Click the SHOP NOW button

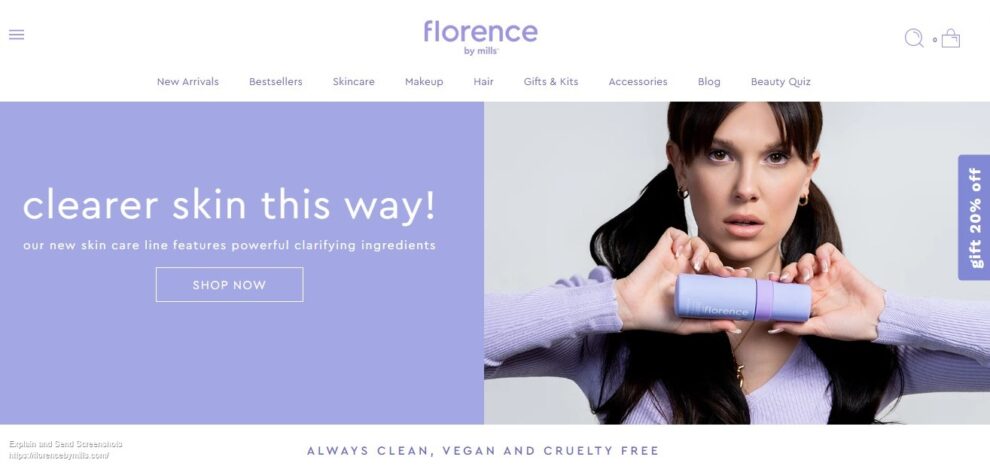pyautogui.click(x=229, y=285)
